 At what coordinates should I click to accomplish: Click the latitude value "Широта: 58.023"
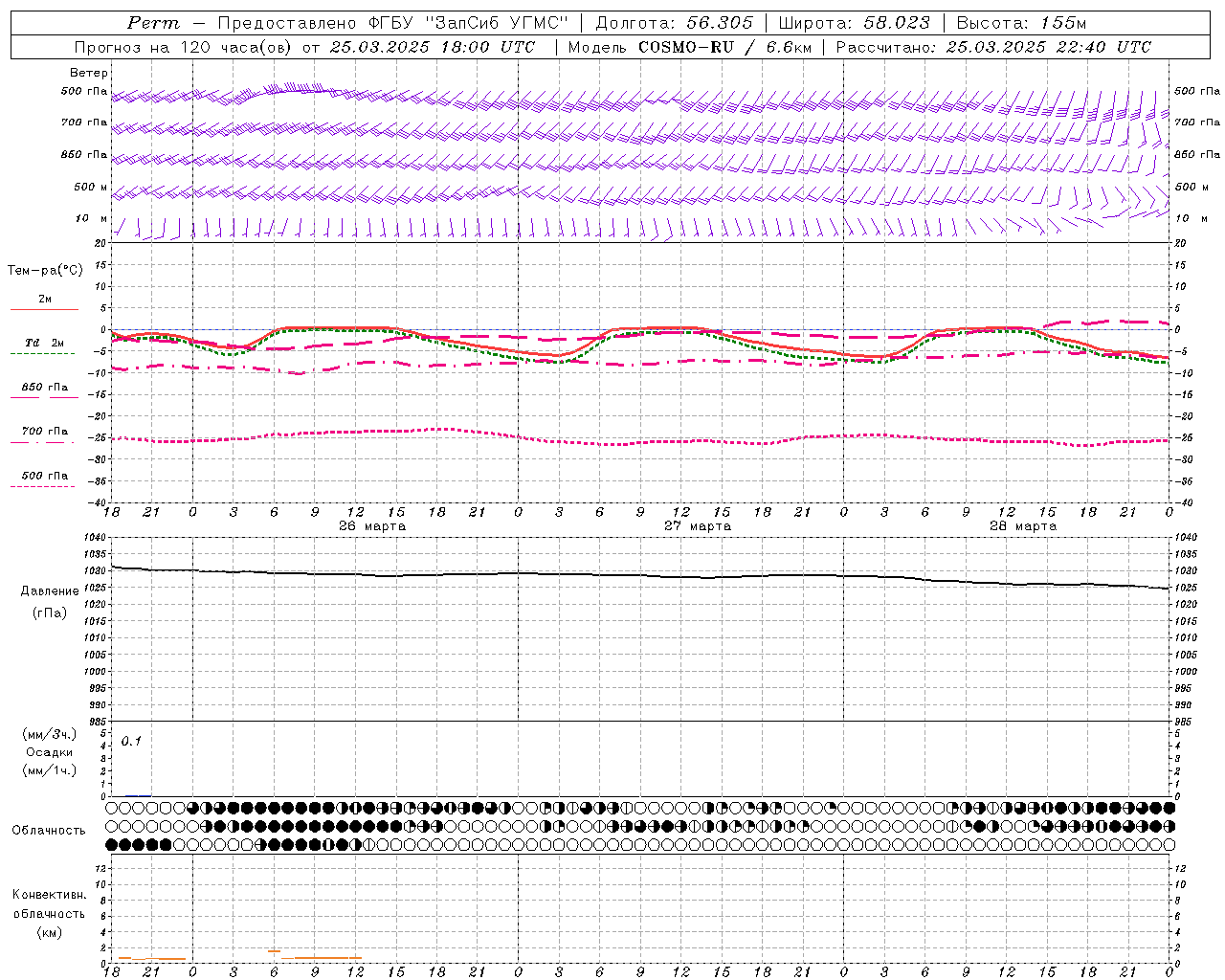[x=854, y=23]
